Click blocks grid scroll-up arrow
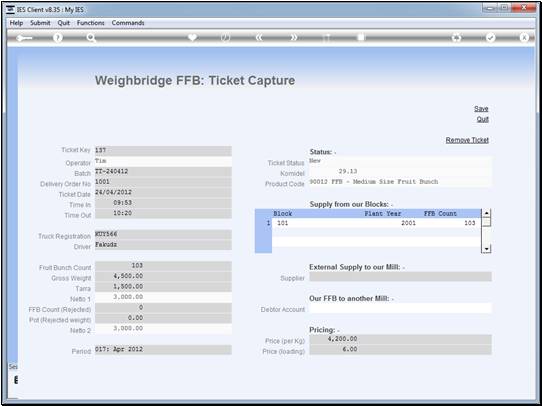 (x=486, y=213)
